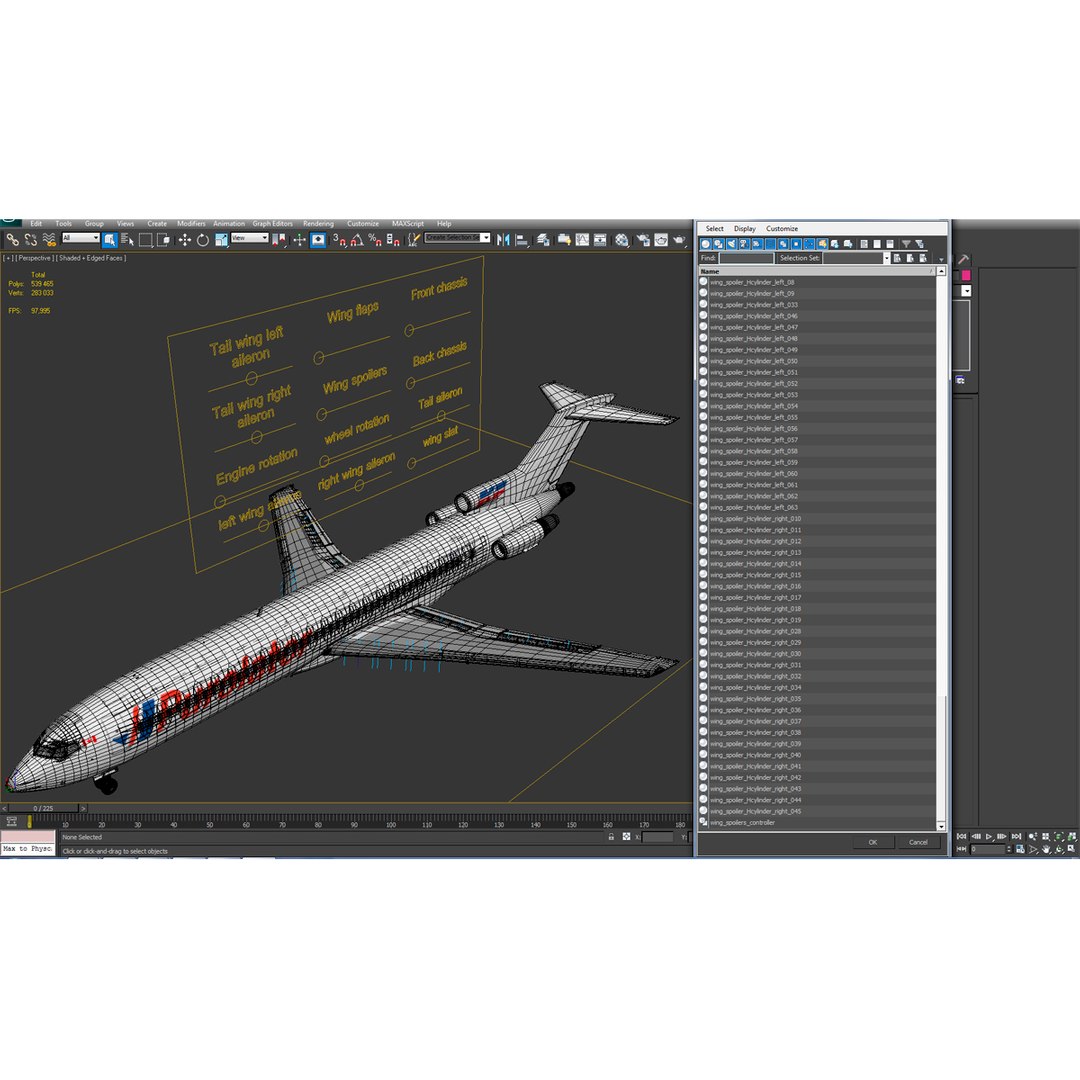
Task: Toggle 3D Snaps
Action: [x=340, y=239]
